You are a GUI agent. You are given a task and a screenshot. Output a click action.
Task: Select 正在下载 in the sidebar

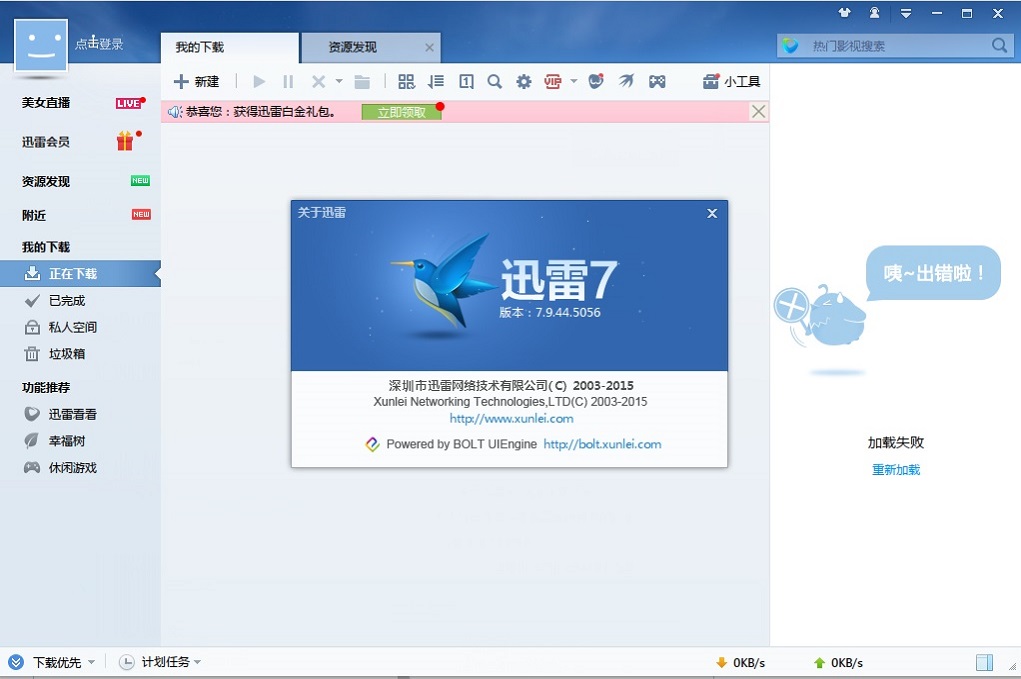[80, 273]
